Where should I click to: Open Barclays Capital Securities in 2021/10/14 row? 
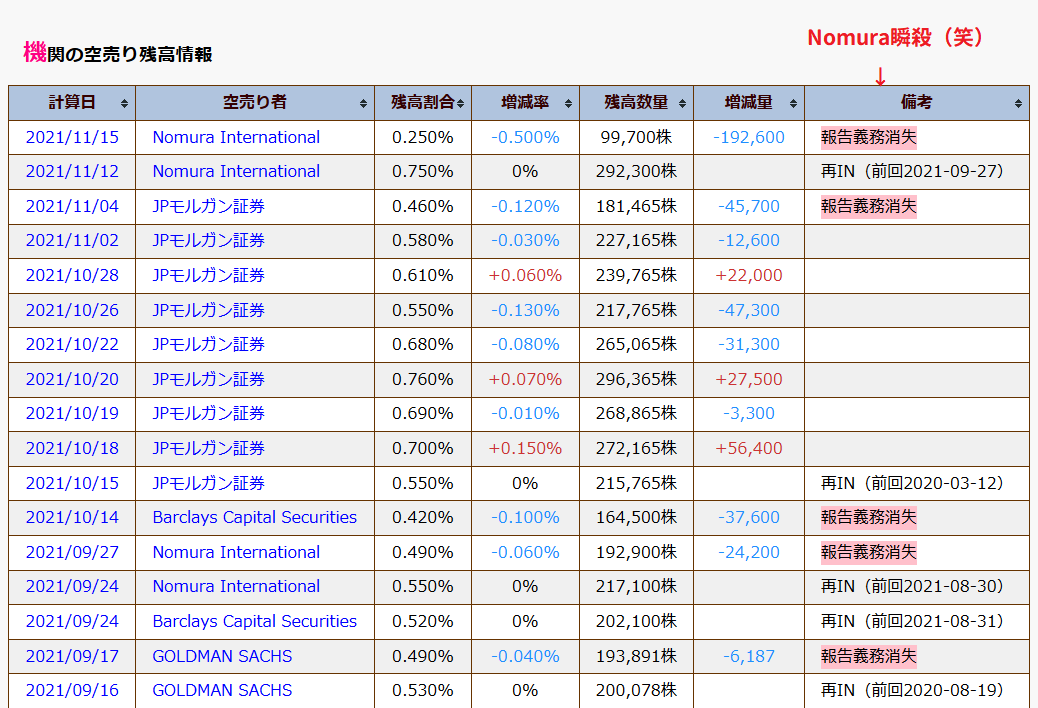254,517
